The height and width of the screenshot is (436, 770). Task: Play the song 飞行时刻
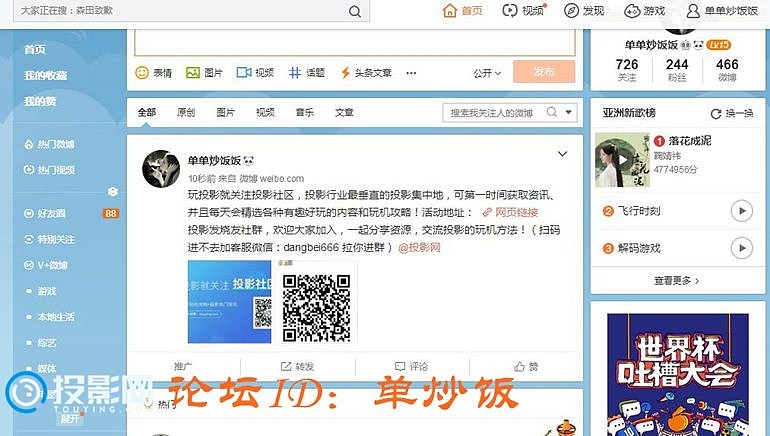click(x=741, y=211)
